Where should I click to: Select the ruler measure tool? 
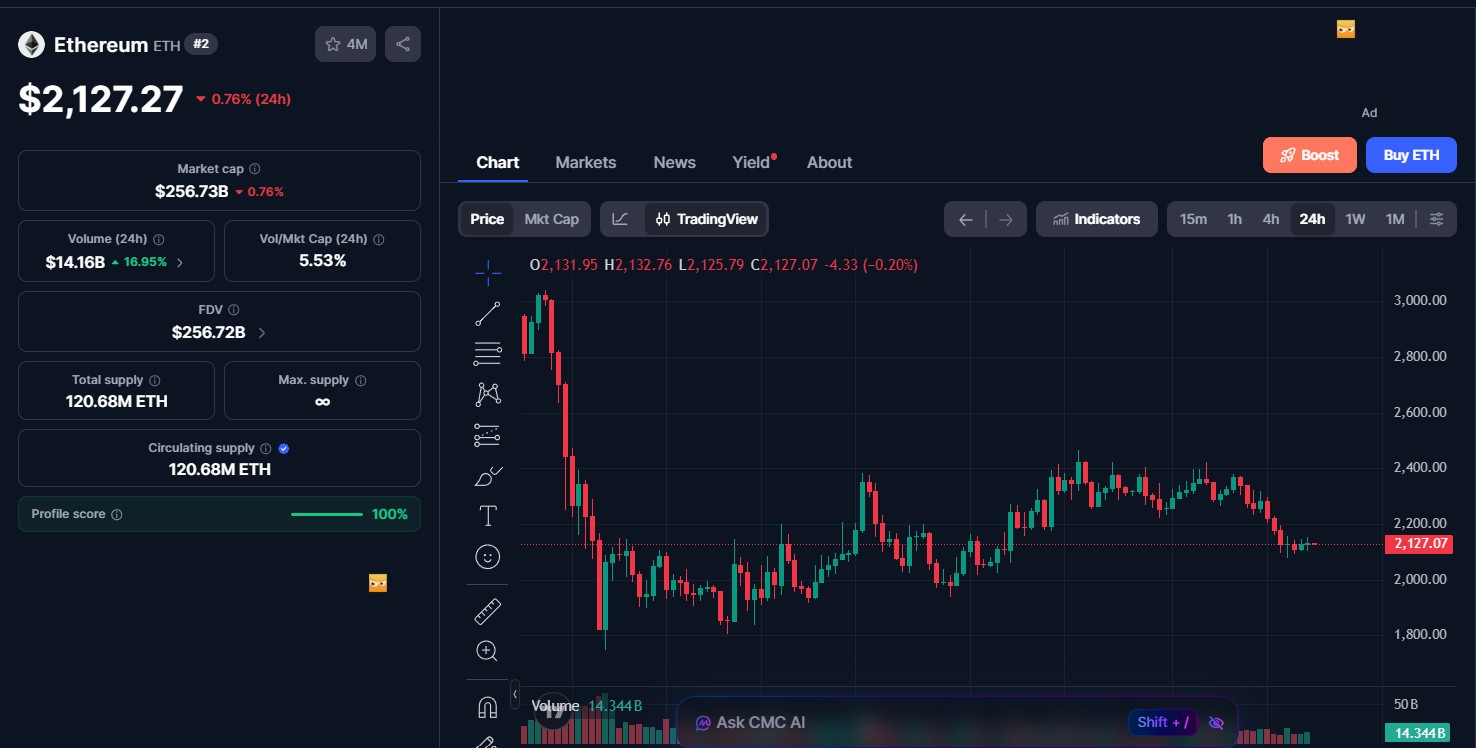point(488,611)
